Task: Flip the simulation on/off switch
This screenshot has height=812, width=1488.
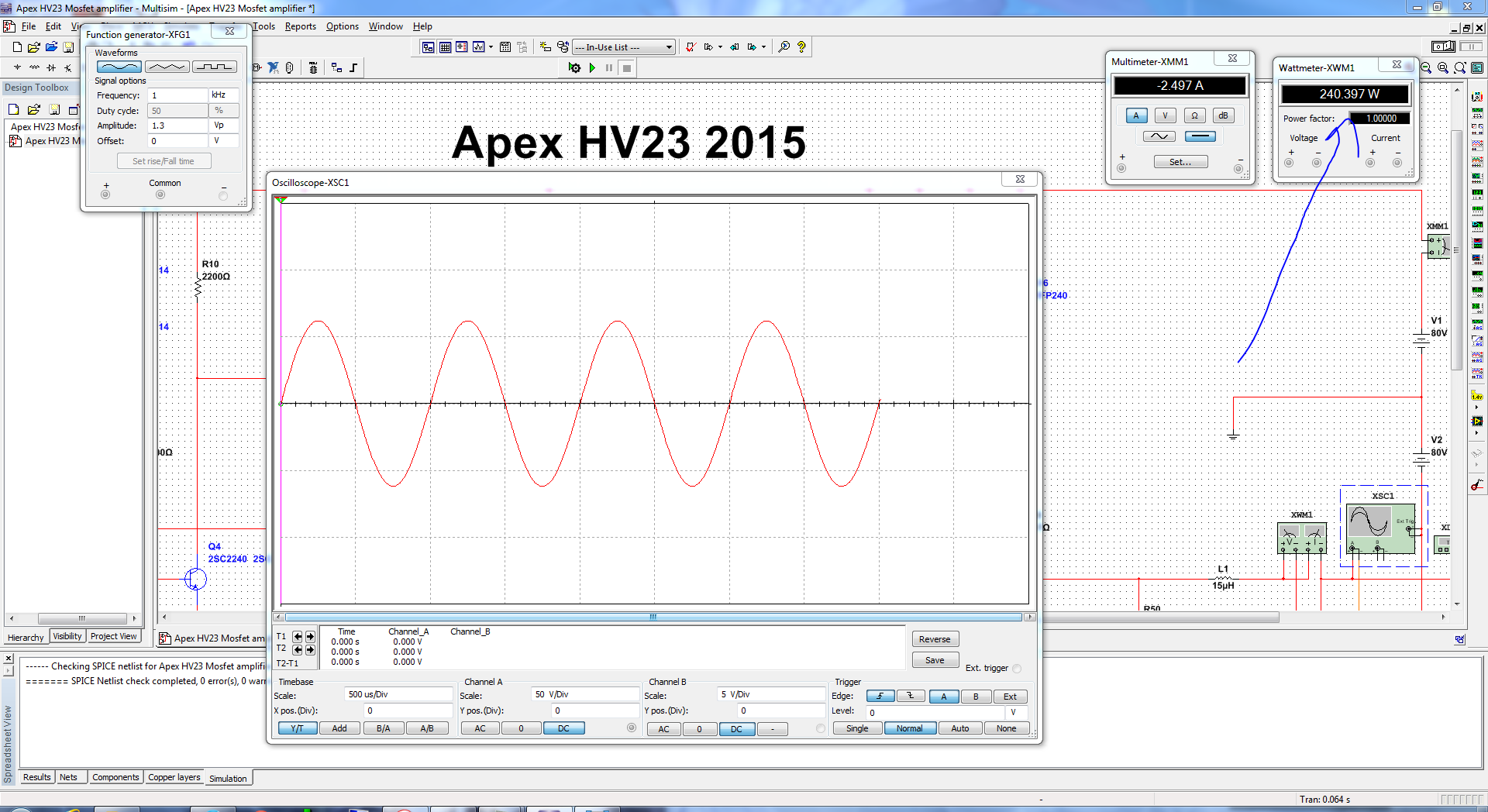Action: (1444, 46)
